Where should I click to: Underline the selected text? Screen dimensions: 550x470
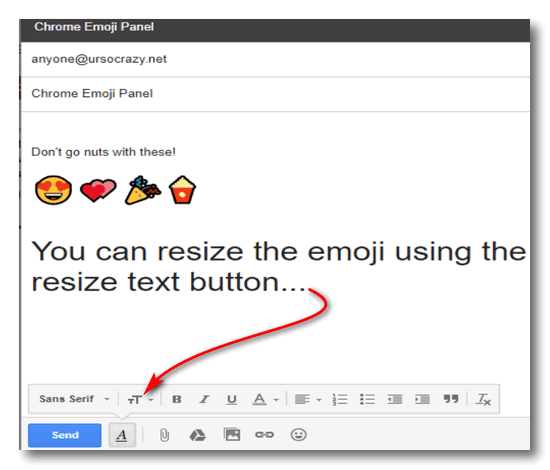pos(232,400)
